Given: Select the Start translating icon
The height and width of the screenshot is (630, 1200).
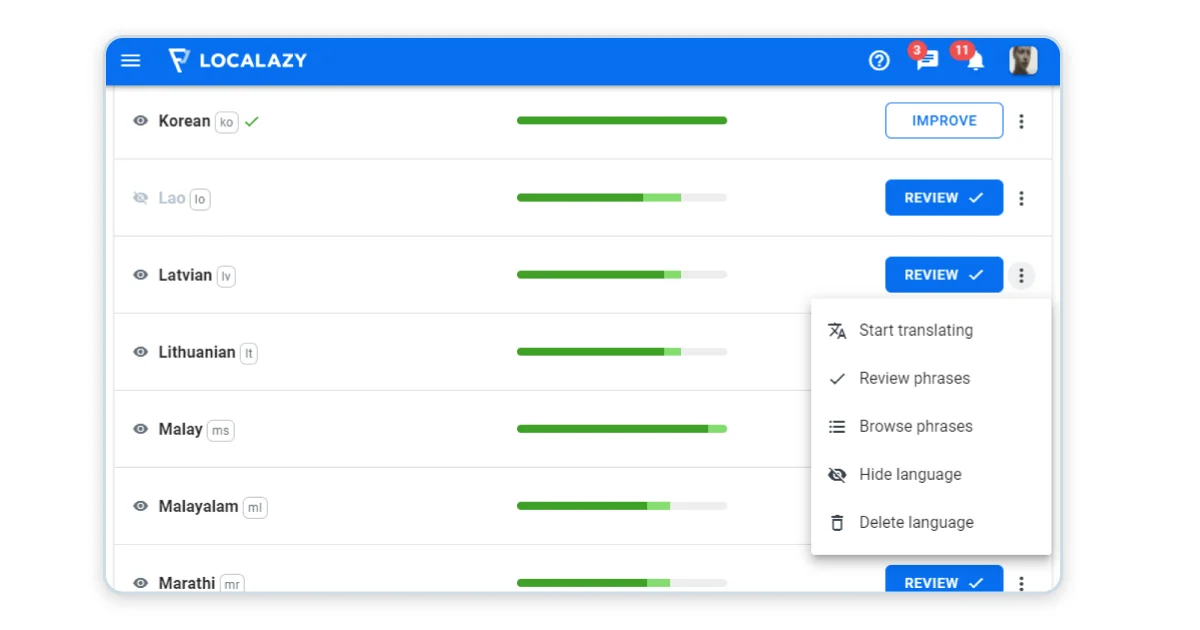Looking at the screenshot, I should pyautogui.click(x=837, y=330).
